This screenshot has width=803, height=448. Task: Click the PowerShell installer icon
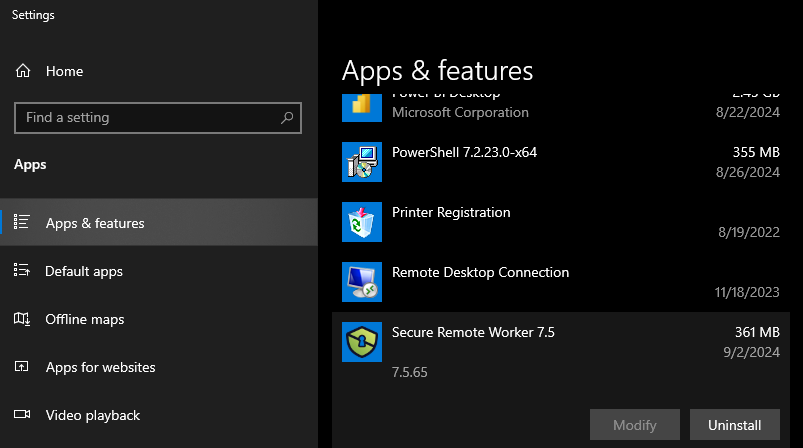[x=362, y=162]
